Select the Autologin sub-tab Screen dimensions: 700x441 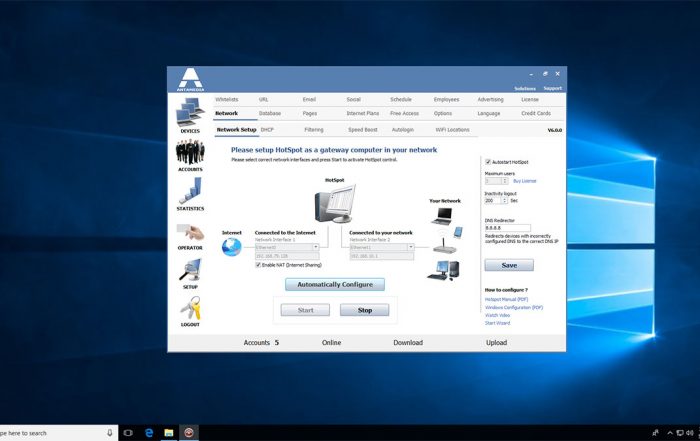(x=403, y=130)
